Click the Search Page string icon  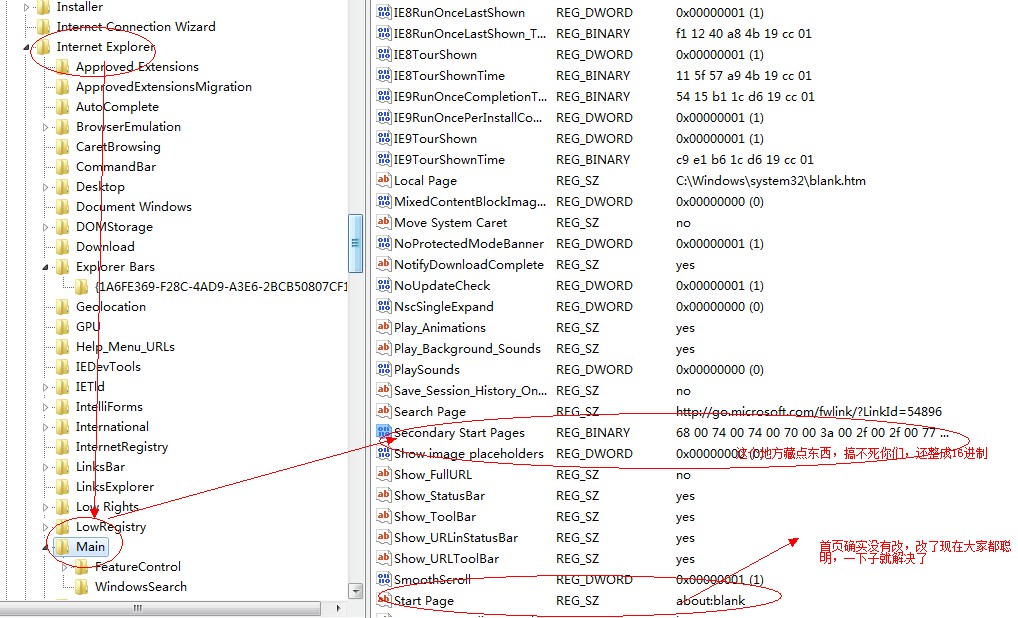(384, 411)
